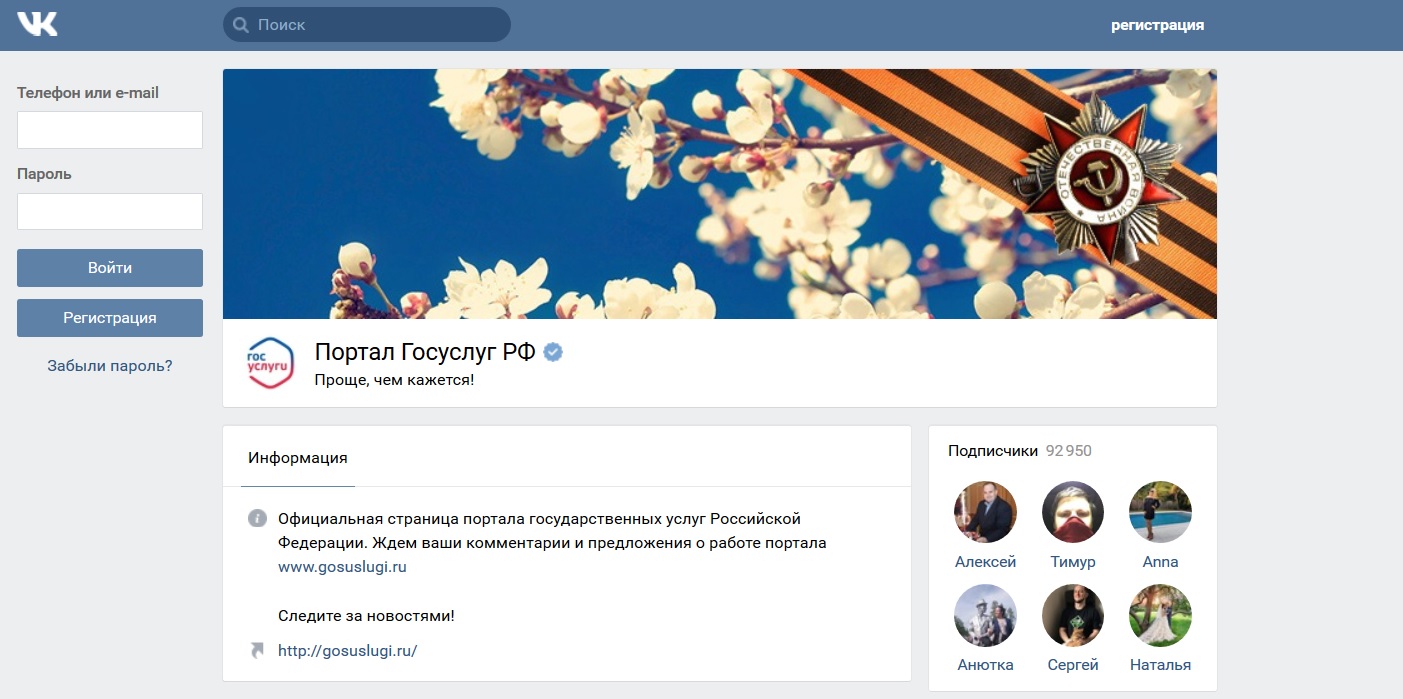Screen dimensions: 1403x699
Task: Click the Следите за новостями! text
Action: point(366,616)
